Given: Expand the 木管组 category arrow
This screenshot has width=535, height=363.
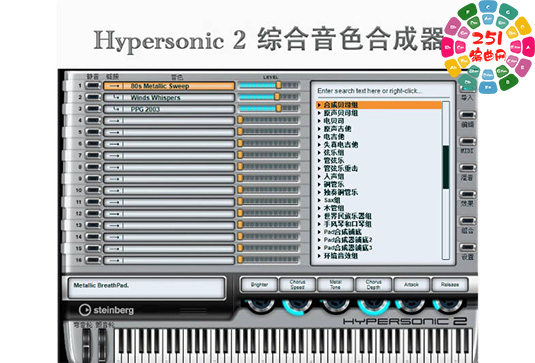Looking at the screenshot, I should tap(319, 208).
